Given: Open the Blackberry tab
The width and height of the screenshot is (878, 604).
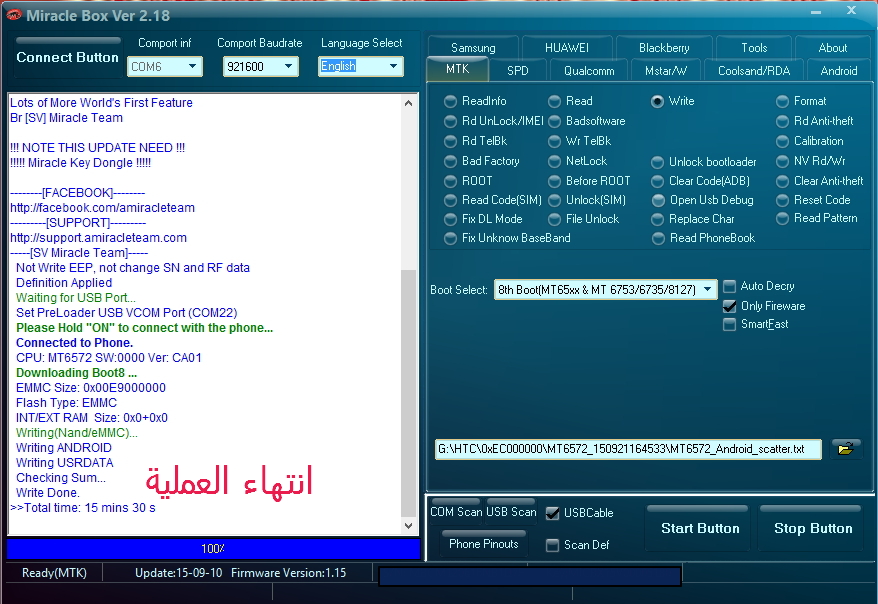Looking at the screenshot, I should coord(664,48).
